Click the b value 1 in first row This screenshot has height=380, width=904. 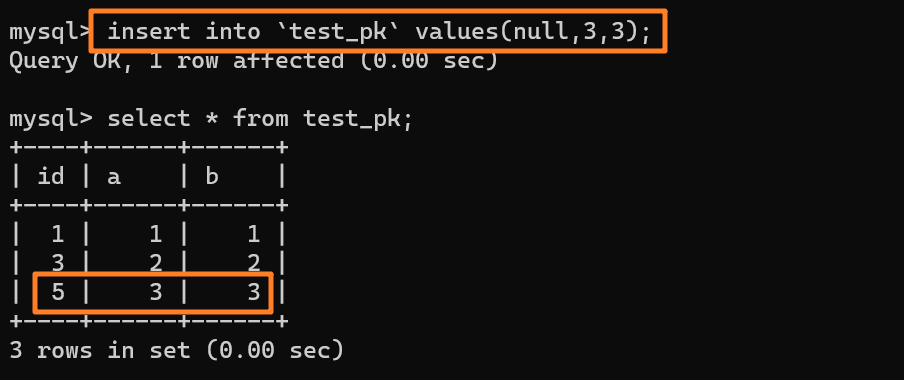point(254,234)
